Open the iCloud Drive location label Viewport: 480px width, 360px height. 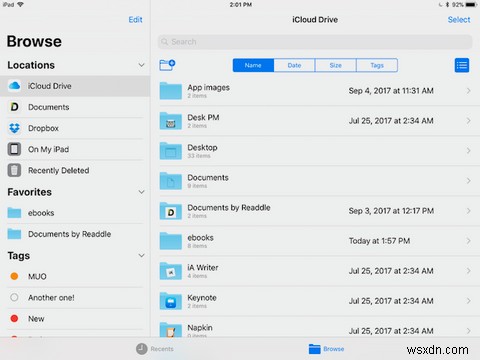tap(50, 86)
